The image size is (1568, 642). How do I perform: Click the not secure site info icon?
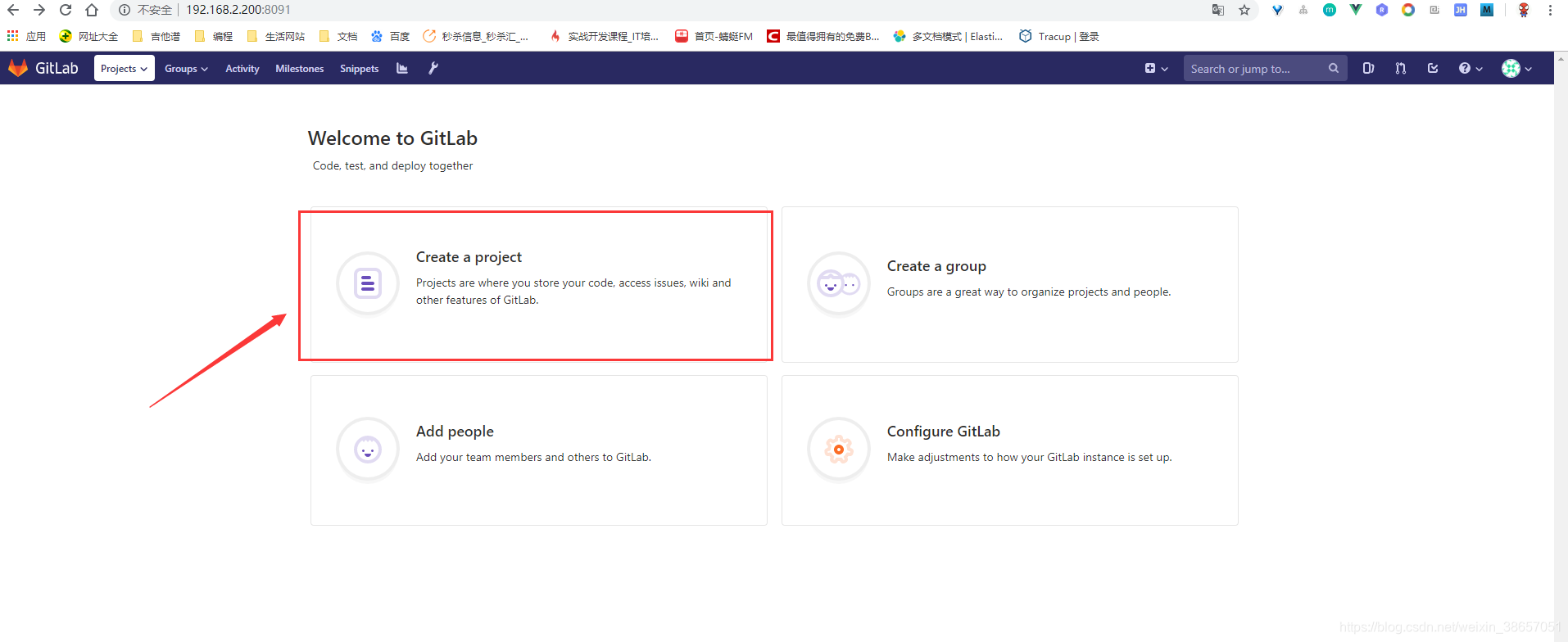point(125,10)
